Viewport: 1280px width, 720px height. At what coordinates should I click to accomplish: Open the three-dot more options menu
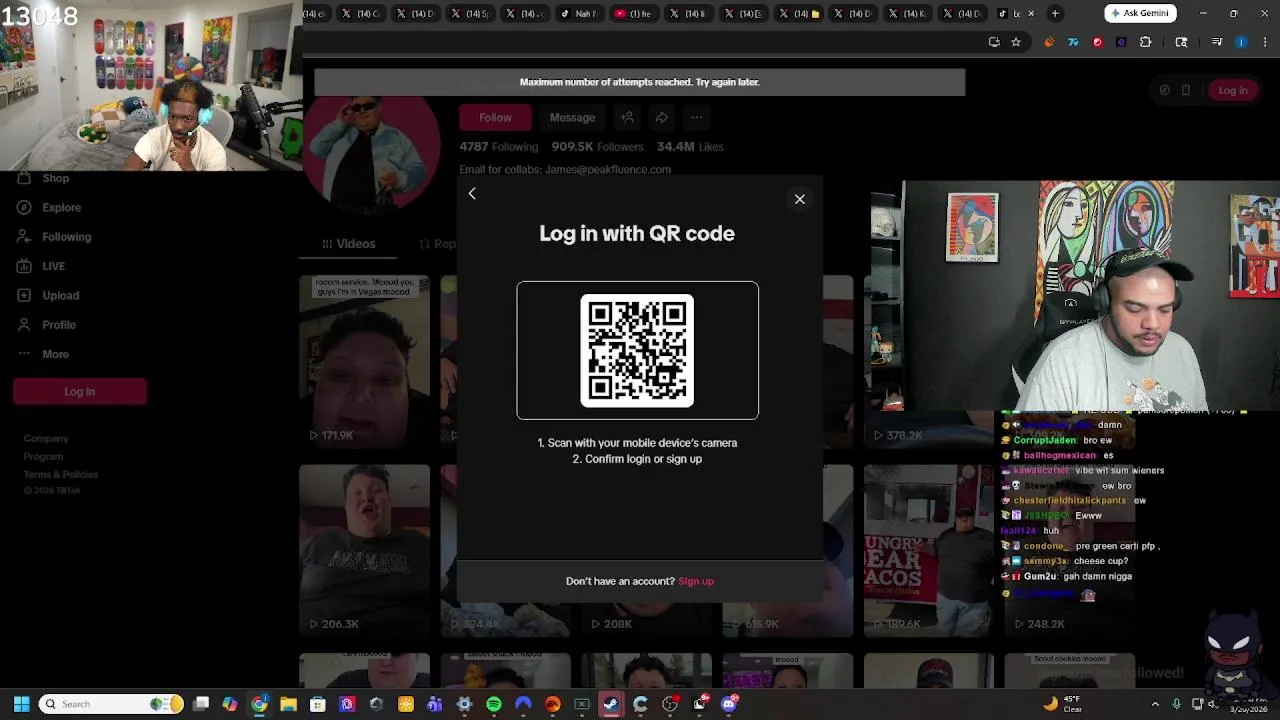pos(697,117)
